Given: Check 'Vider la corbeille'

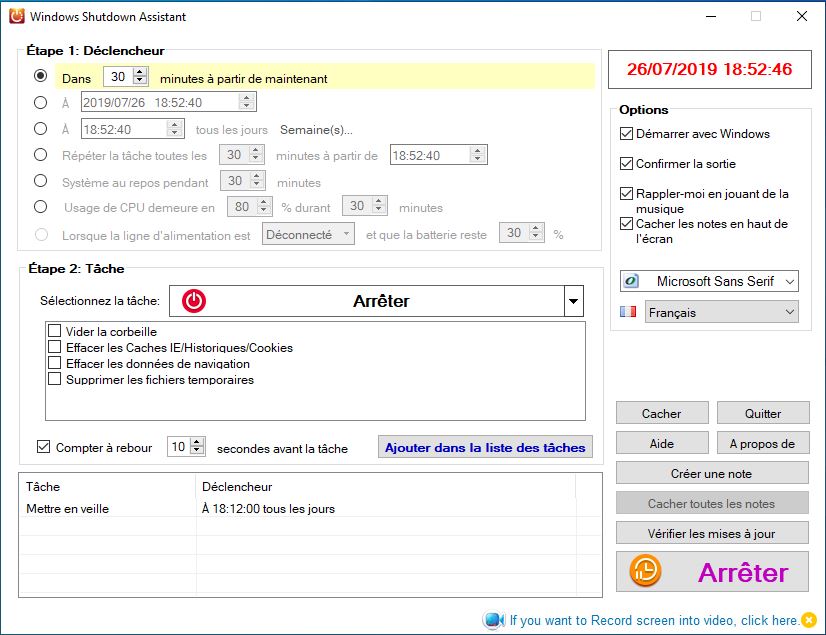Looking at the screenshot, I should click(x=54, y=331).
